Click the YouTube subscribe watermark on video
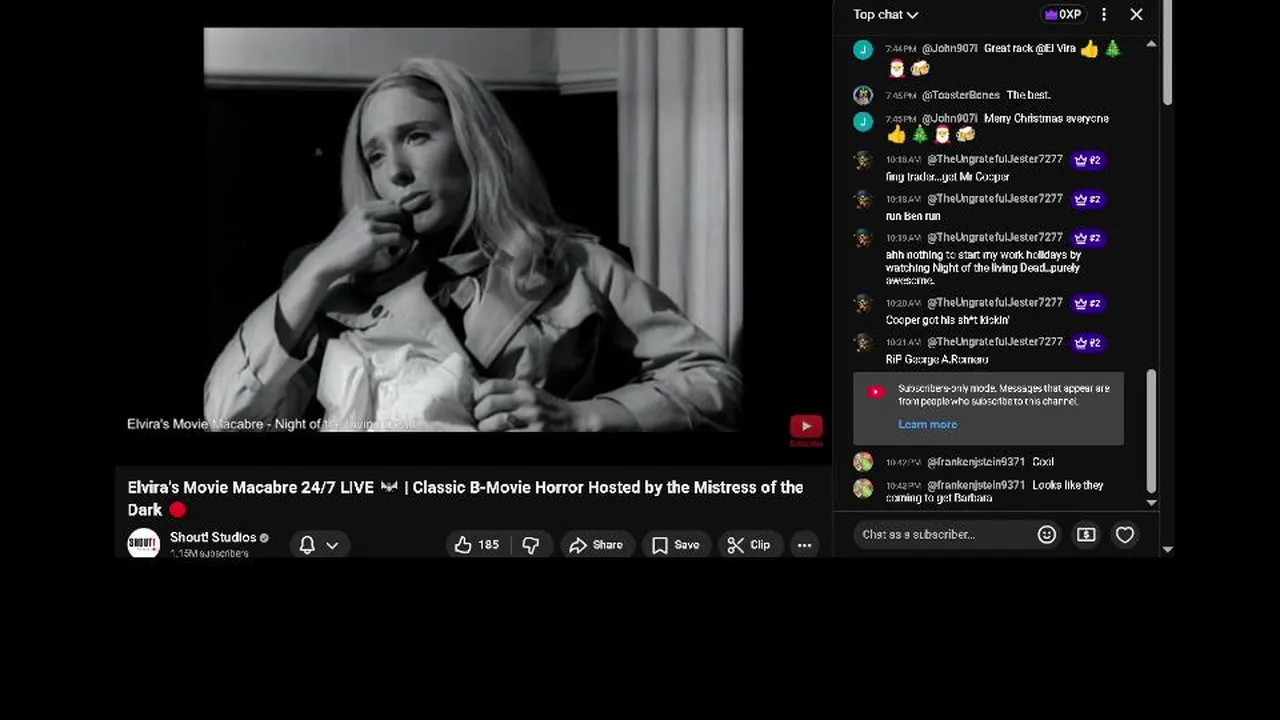Screen dimensions: 1280x720 click(806, 428)
